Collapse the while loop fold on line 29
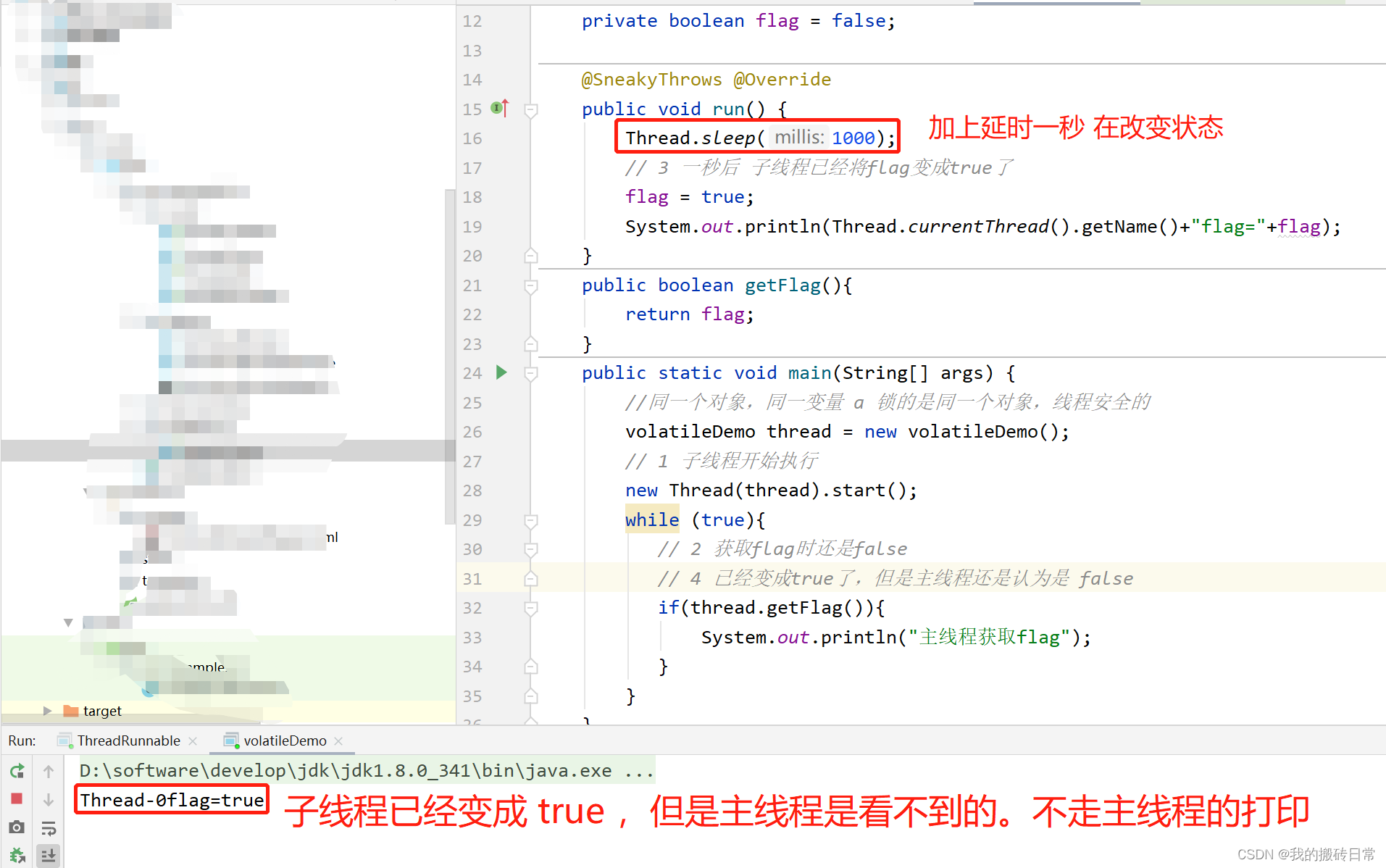1386x868 pixels. point(530,520)
